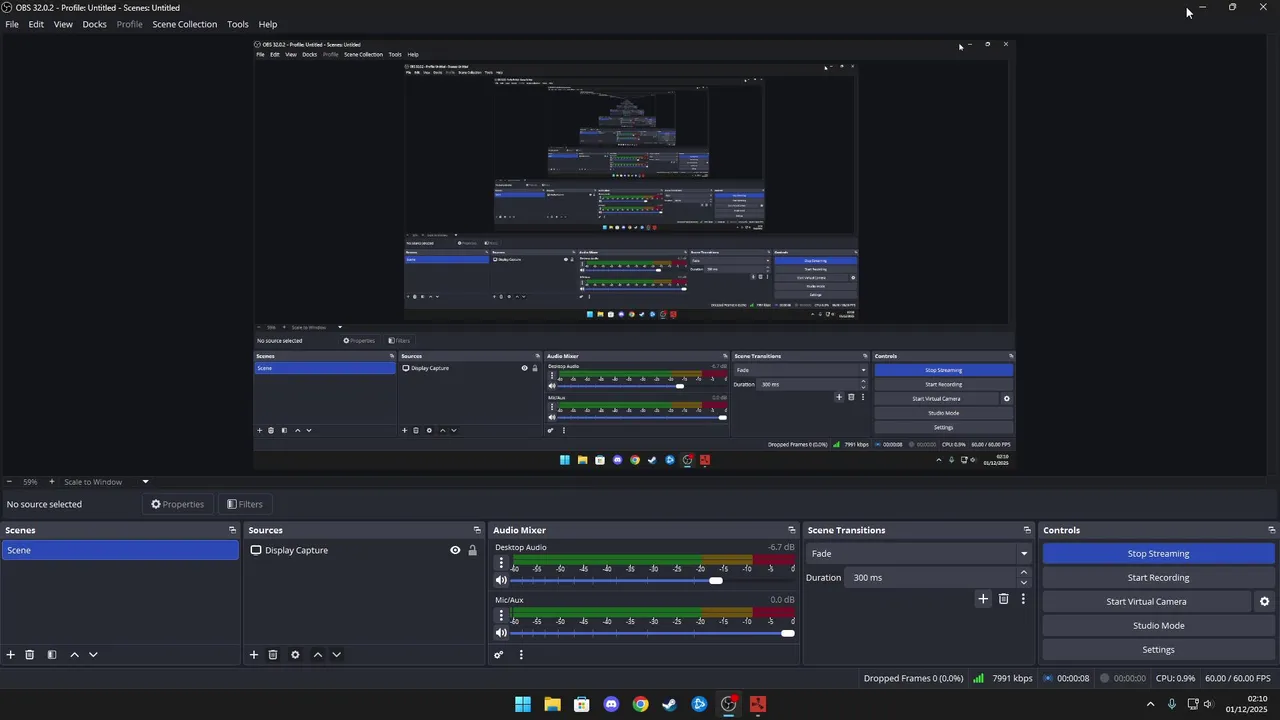Float the Scenes dock panel
The height and width of the screenshot is (720, 1280).
click(x=232, y=530)
